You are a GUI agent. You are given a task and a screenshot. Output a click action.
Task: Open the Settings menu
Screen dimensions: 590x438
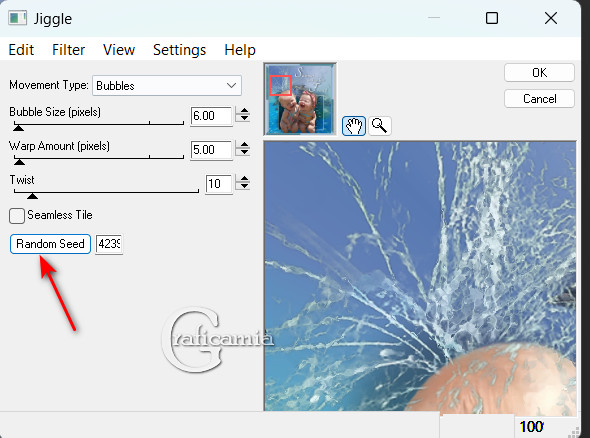(179, 50)
